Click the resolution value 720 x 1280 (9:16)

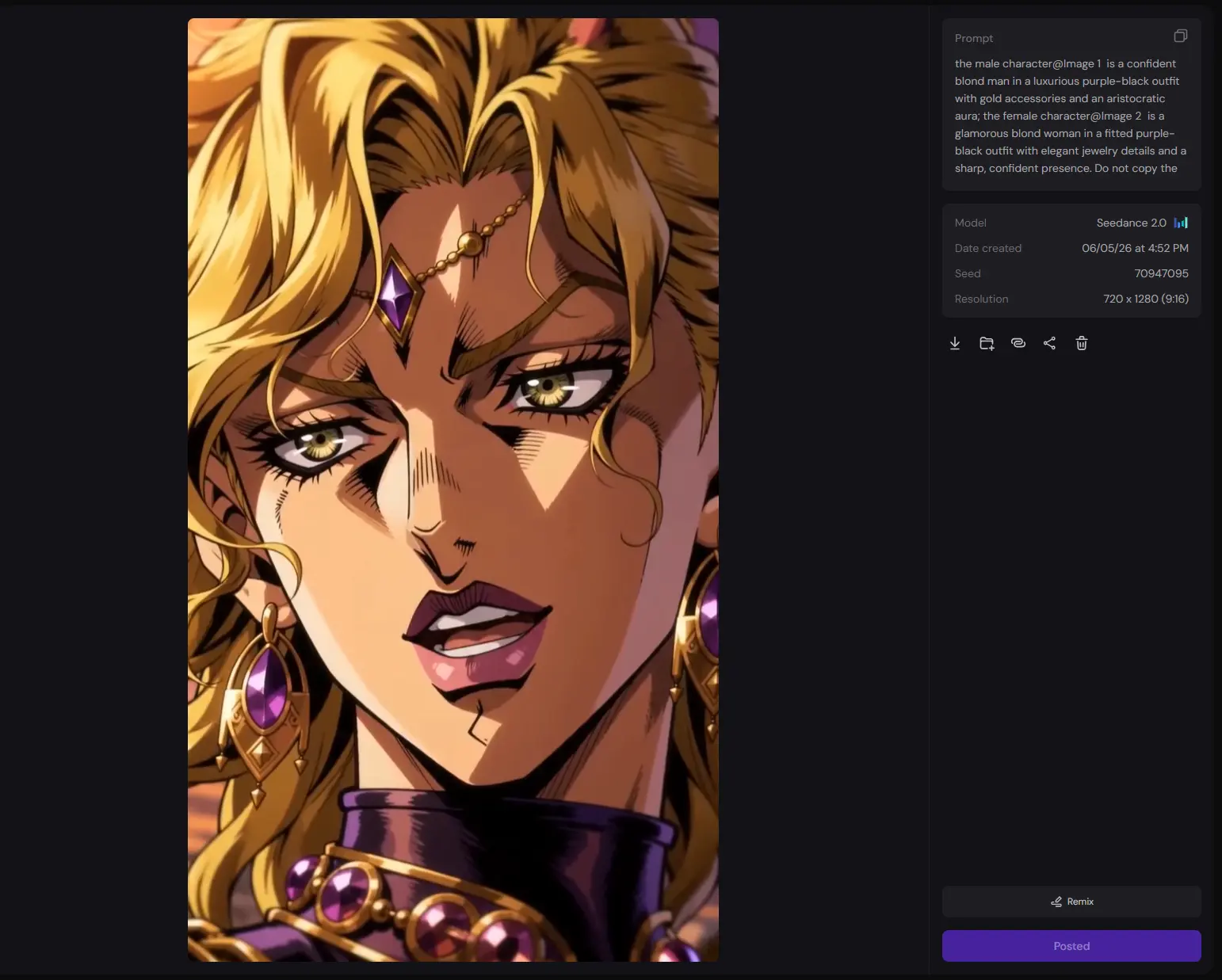click(x=1146, y=299)
